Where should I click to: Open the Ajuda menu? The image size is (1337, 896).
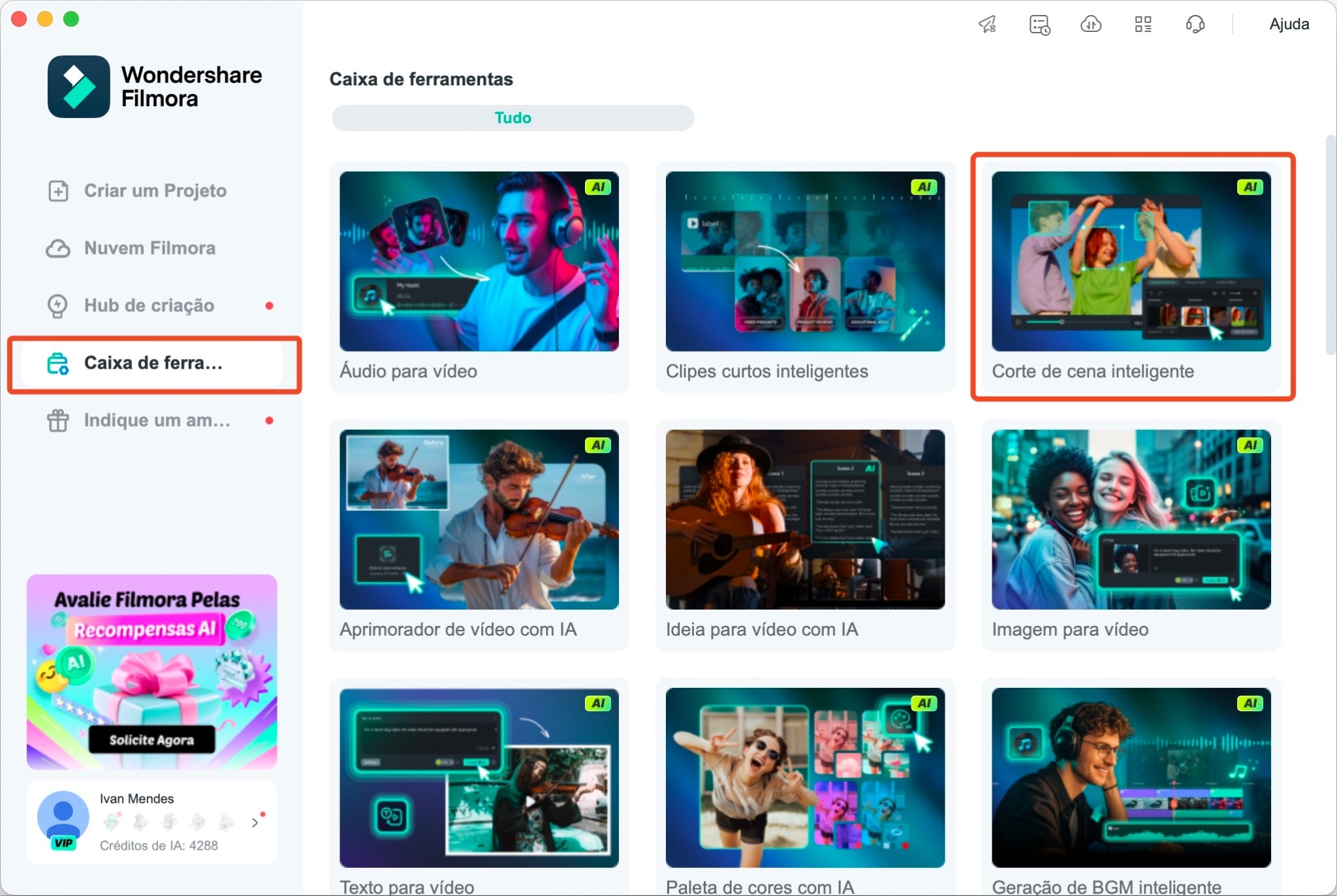(1289, 24)
